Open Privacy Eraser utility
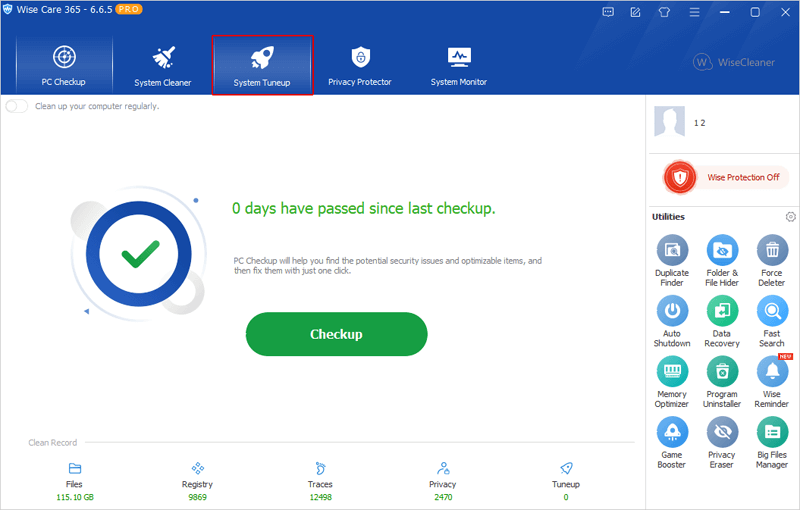This screenshot has height=510, width=800. point(722,443)
